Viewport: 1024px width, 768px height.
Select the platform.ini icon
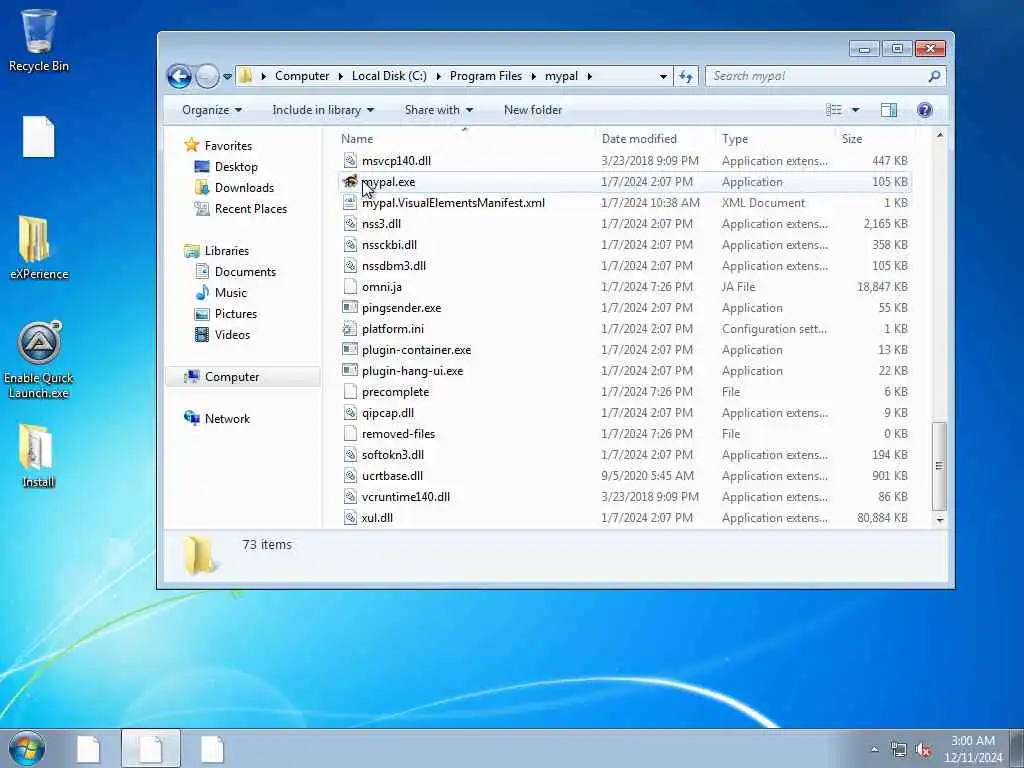[x=350, y=328]
